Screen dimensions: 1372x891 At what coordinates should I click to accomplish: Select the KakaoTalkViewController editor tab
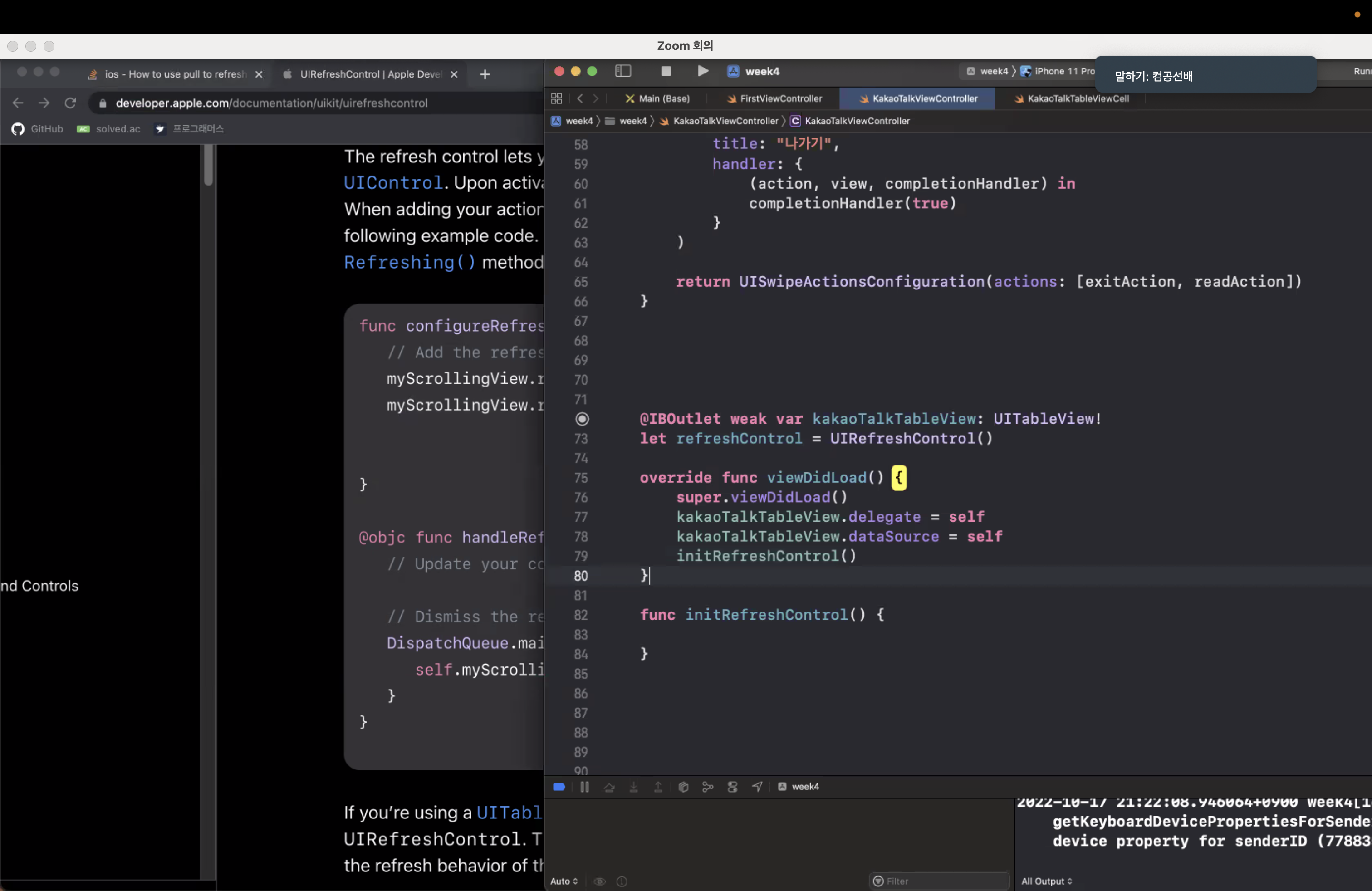(x=917, y=98)
